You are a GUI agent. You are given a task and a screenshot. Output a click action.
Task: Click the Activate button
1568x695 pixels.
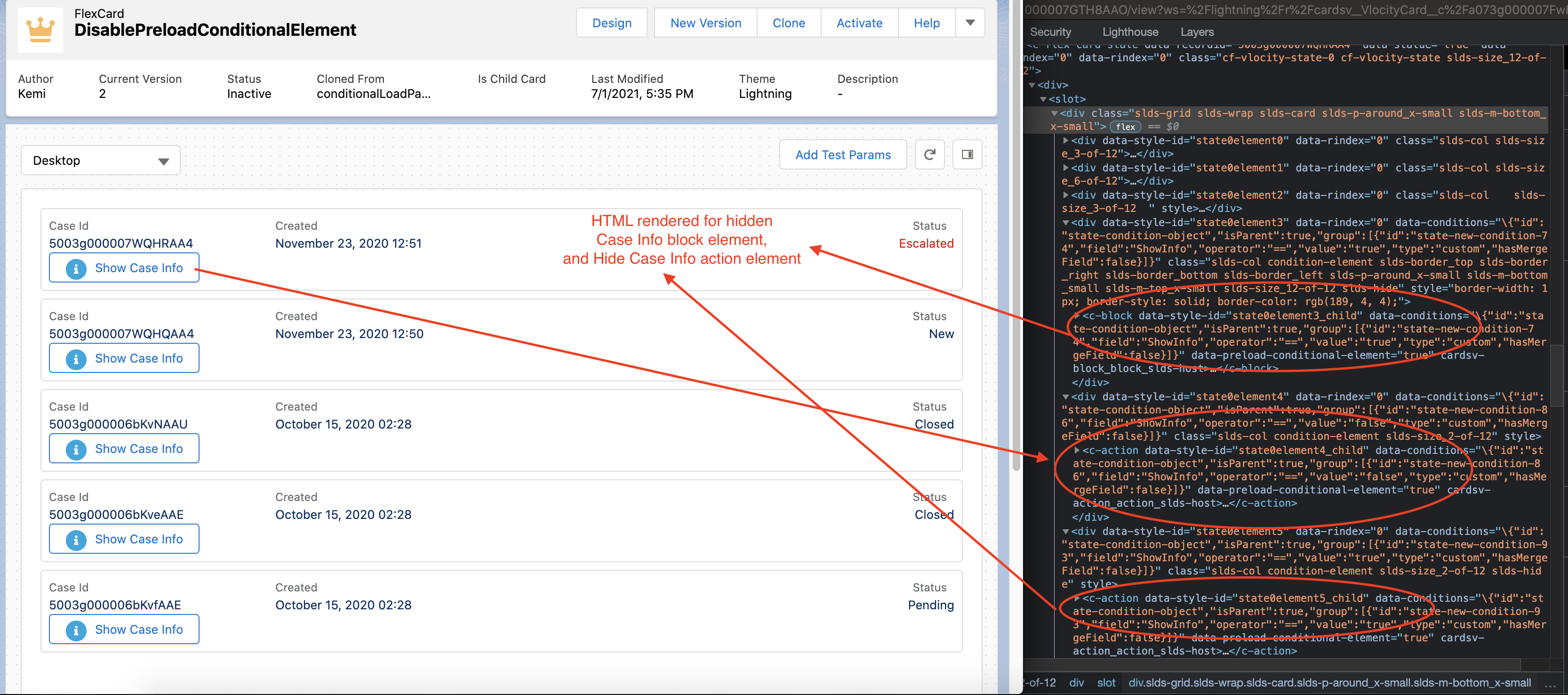point(859,23)
